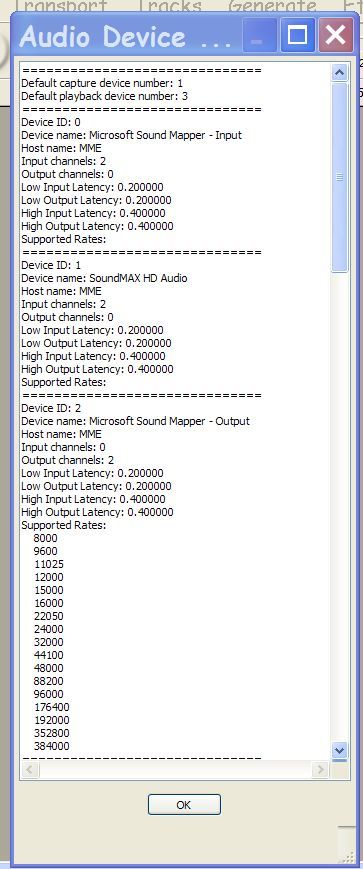Click the 96000 supported rate
This screenshot has height=869, width=363.
click(x=49, y=694)
